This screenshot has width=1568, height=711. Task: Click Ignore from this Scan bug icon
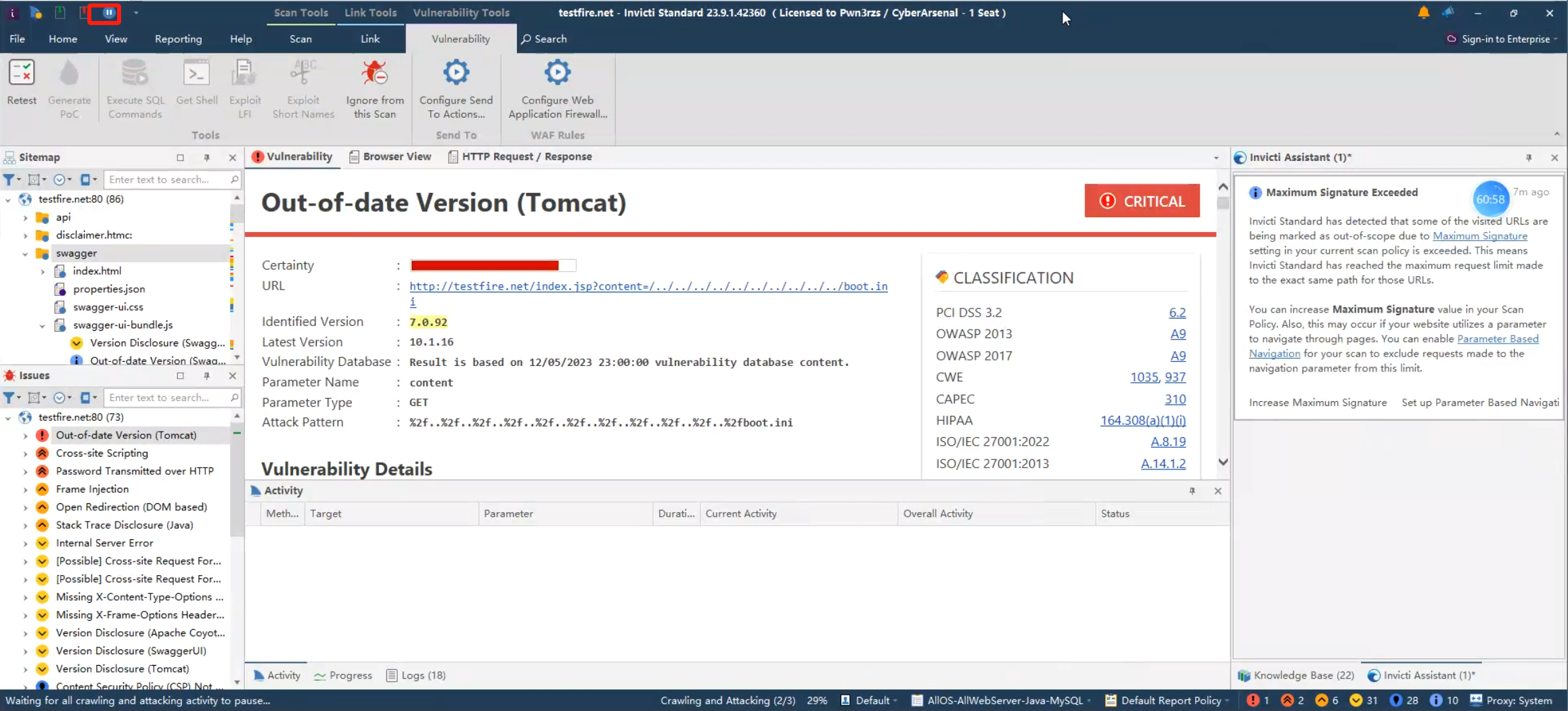(374, 73)
